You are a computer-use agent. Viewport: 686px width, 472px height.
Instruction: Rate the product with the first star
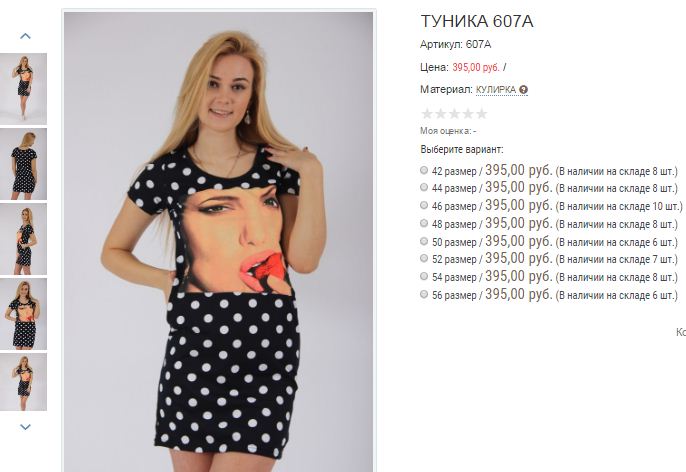[427, 114]
